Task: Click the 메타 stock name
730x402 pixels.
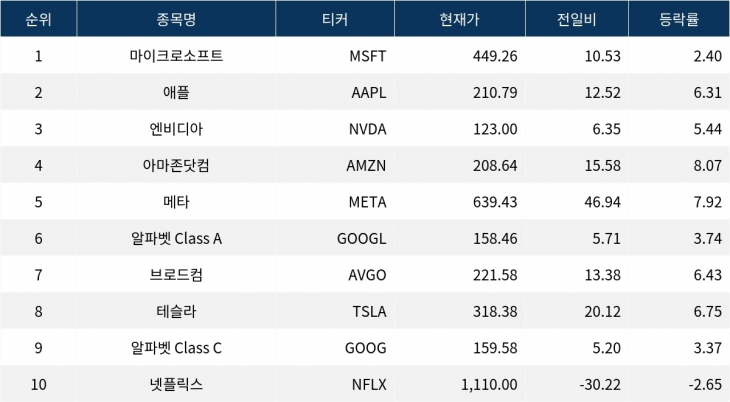Action: tap(177, 202)
